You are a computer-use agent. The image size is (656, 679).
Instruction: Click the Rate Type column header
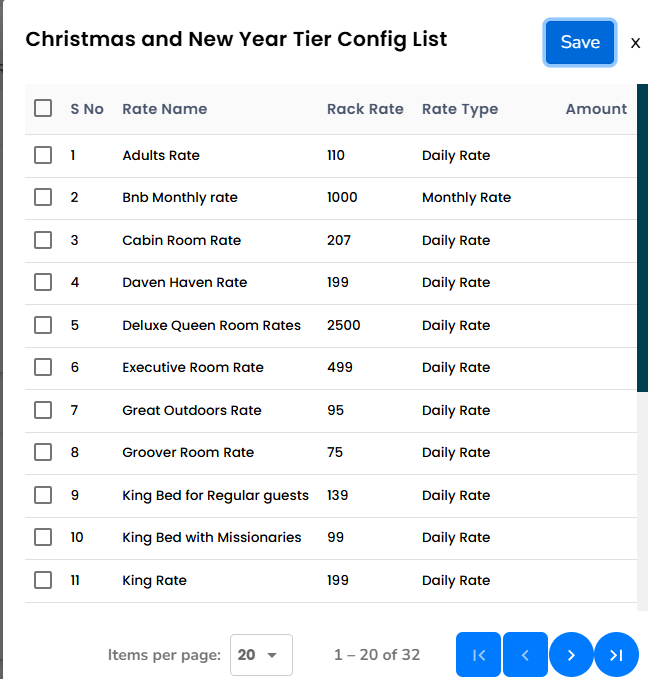coord(460,109)
